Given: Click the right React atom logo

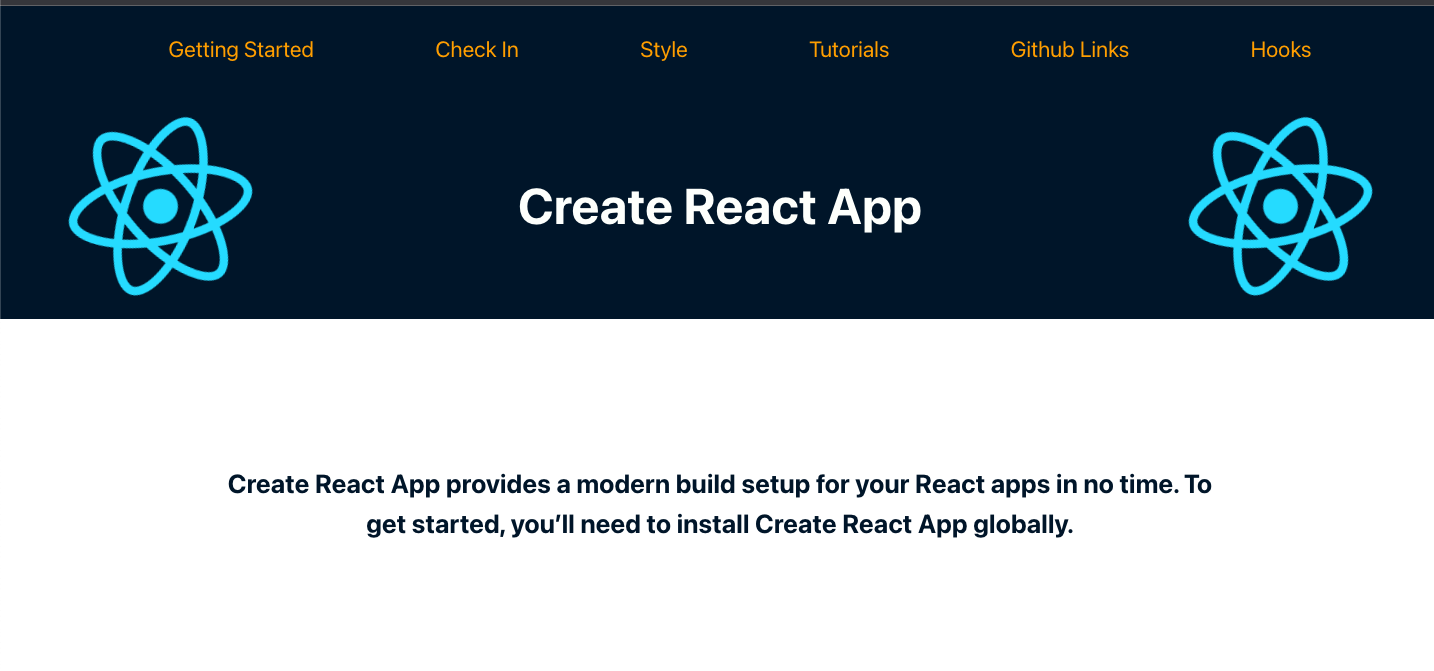Looking at the screenshot, I should pos(1280,206).
